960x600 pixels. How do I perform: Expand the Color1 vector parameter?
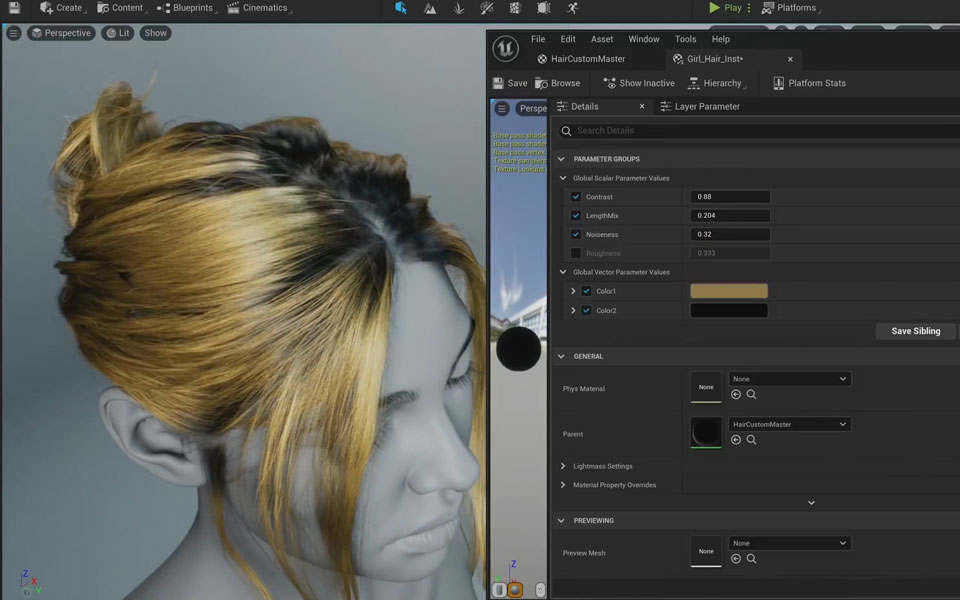pyautogui.click(x=573, y=291)
